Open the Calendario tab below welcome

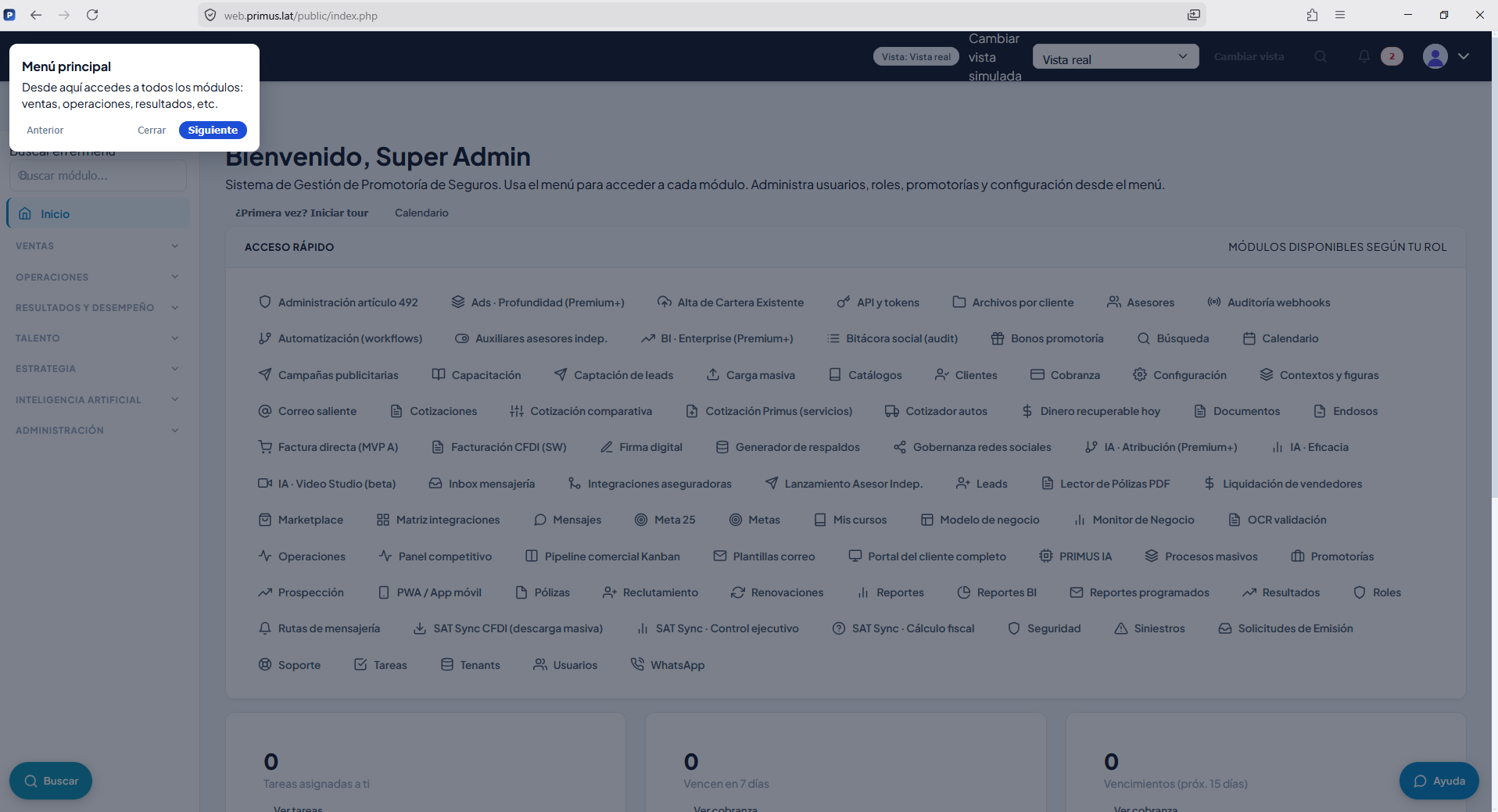[421, 213]
